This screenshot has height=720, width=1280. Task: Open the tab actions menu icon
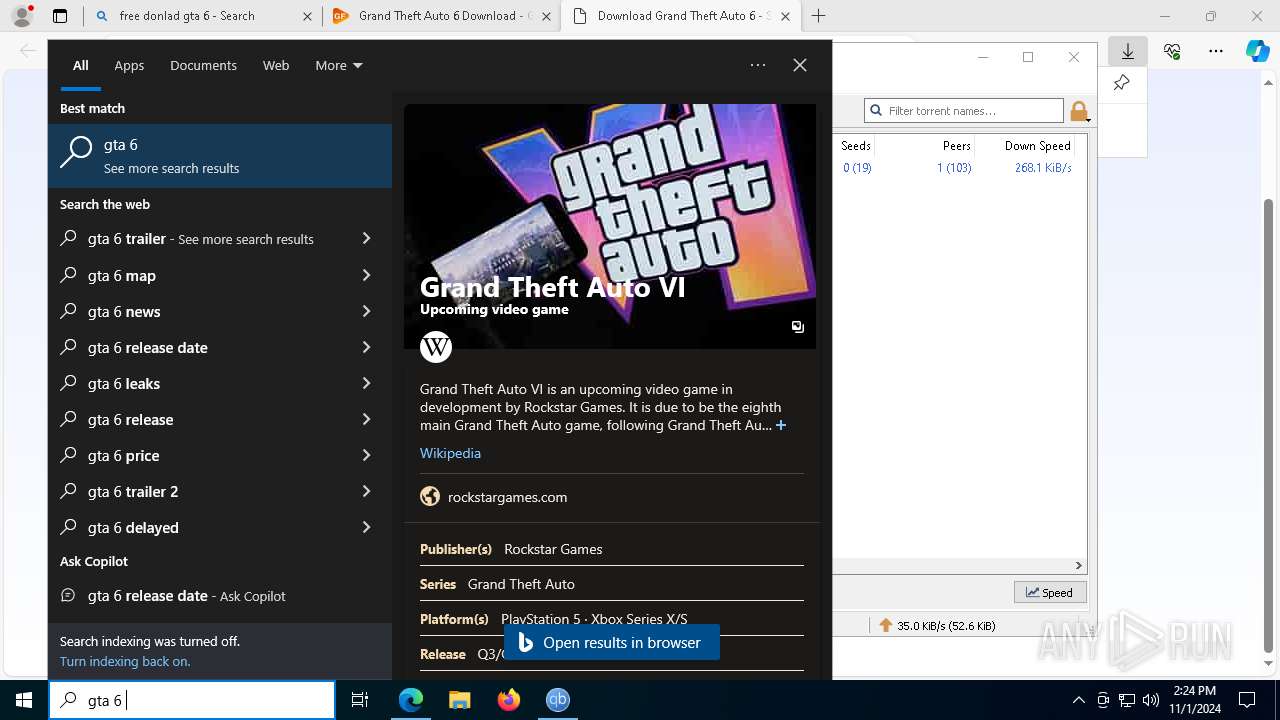60,16
